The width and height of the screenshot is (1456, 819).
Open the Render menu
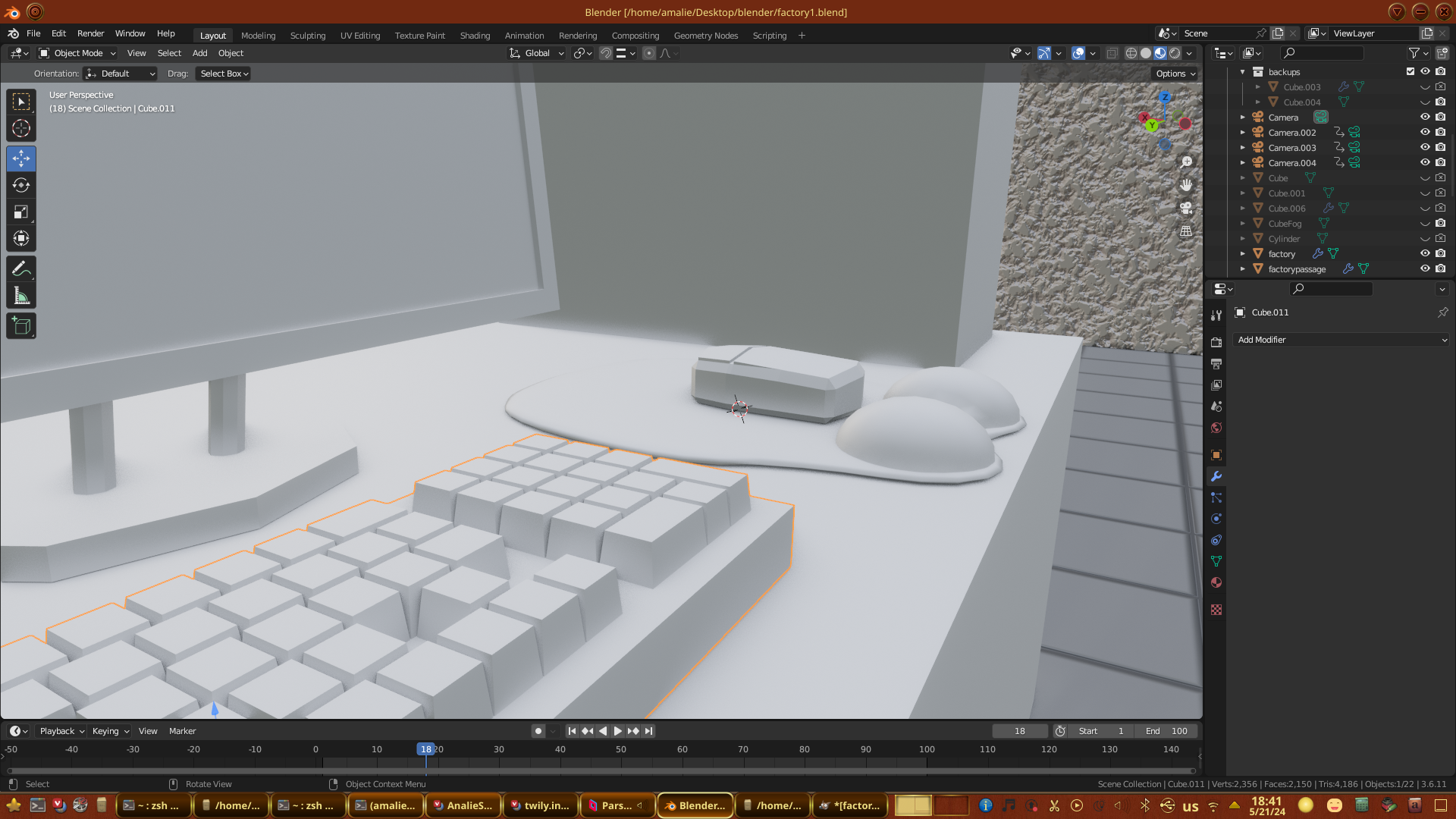tap(90, 33)
